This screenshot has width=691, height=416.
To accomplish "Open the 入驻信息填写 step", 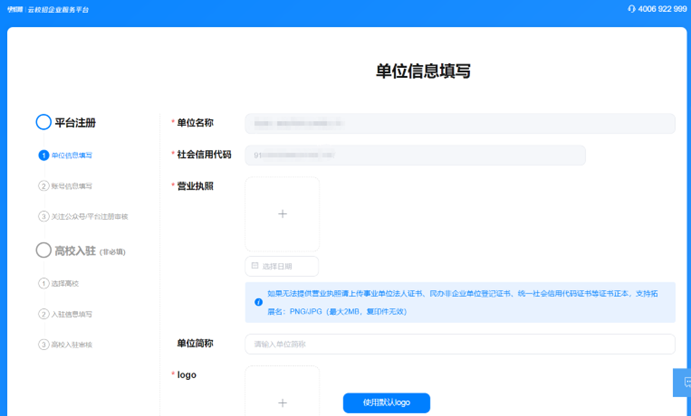I will [x=71, y=314].
